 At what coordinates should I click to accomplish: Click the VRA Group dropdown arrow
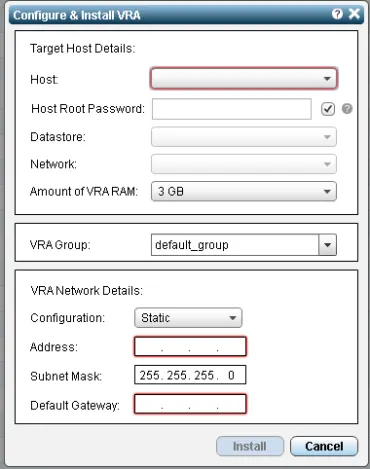tap(327, 245)
